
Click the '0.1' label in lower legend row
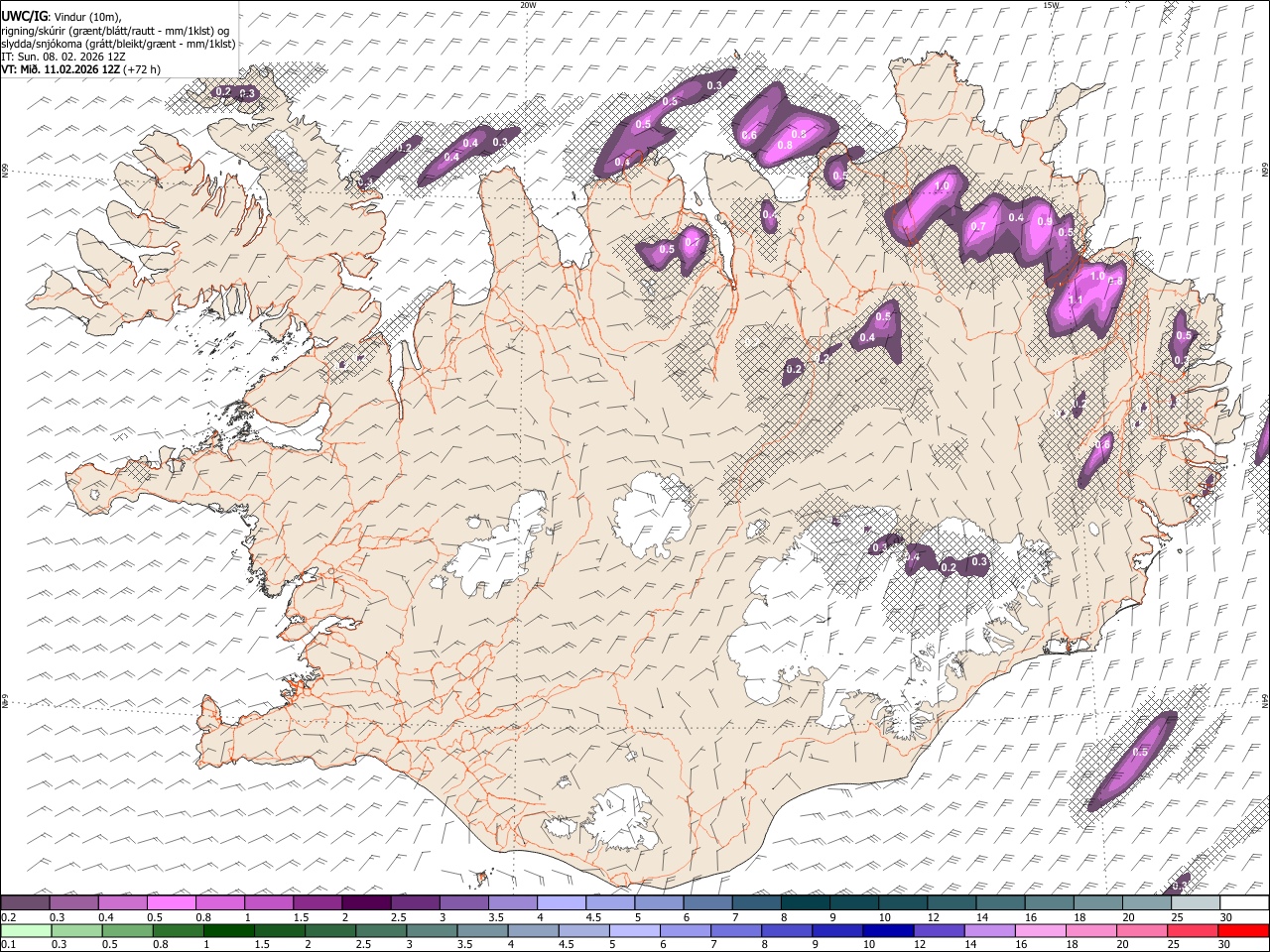point(9,944)
